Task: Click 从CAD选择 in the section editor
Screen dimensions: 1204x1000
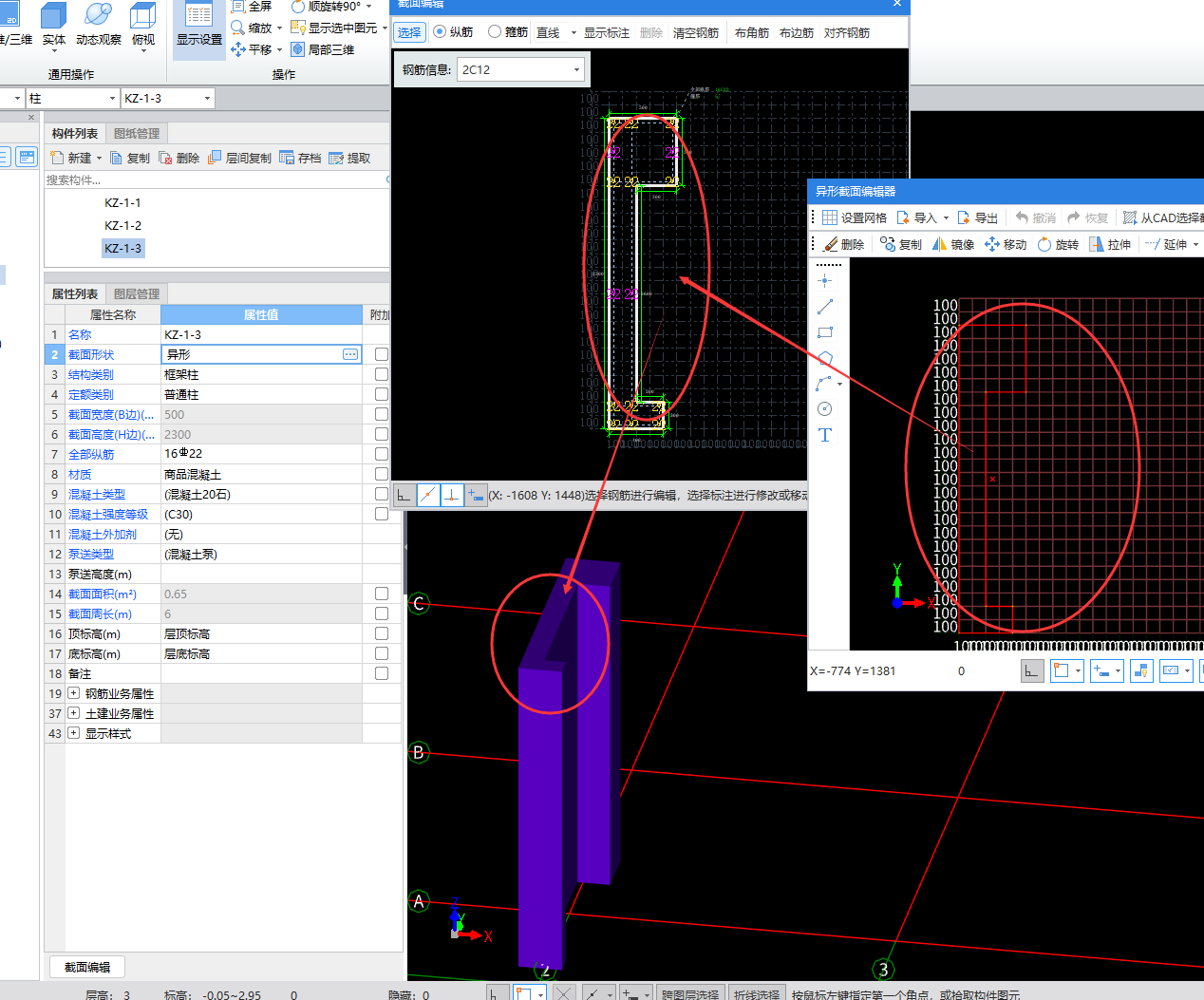Action: click(x=1164, y=218)
